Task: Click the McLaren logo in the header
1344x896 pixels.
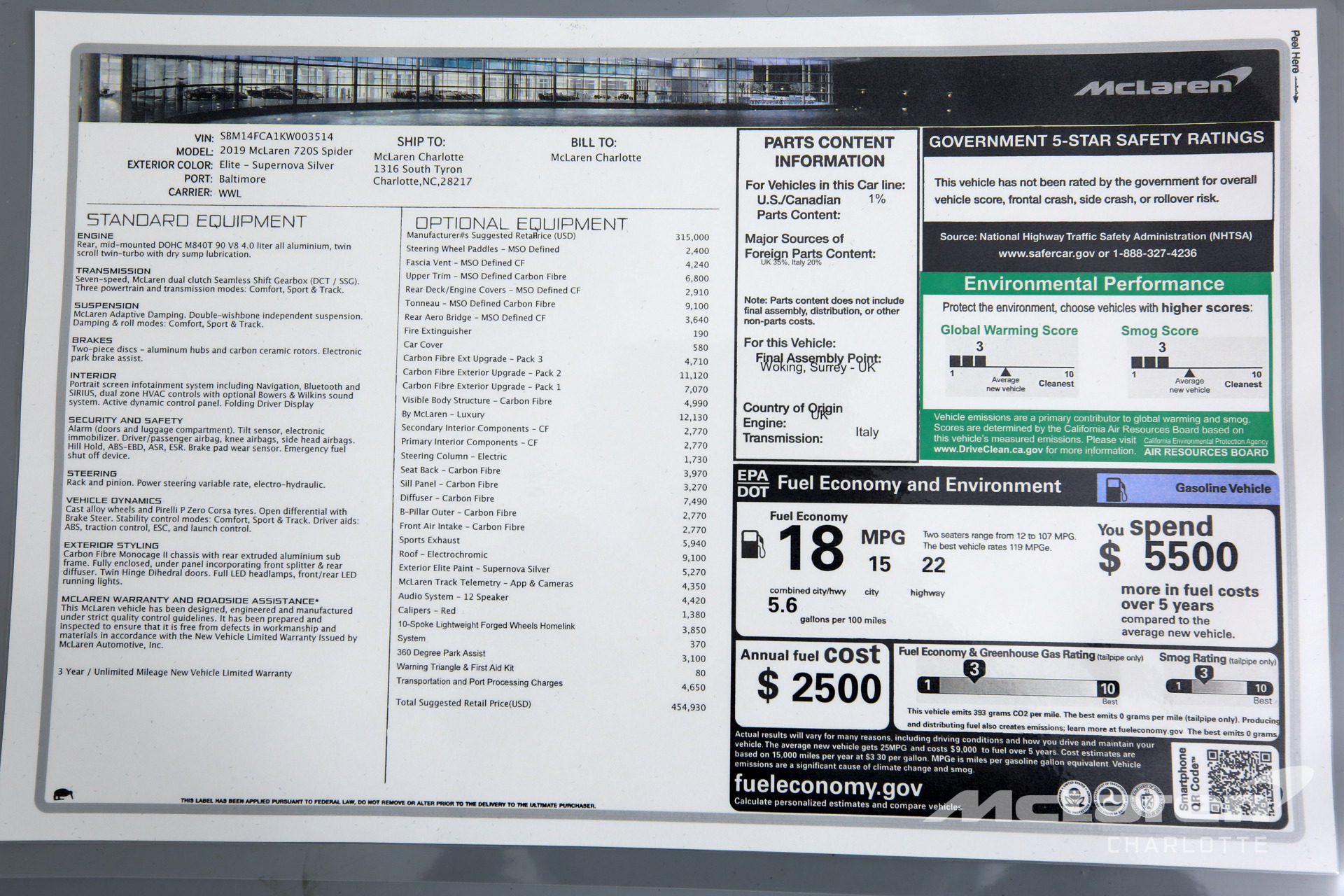Action: (x=1162, y=84)
